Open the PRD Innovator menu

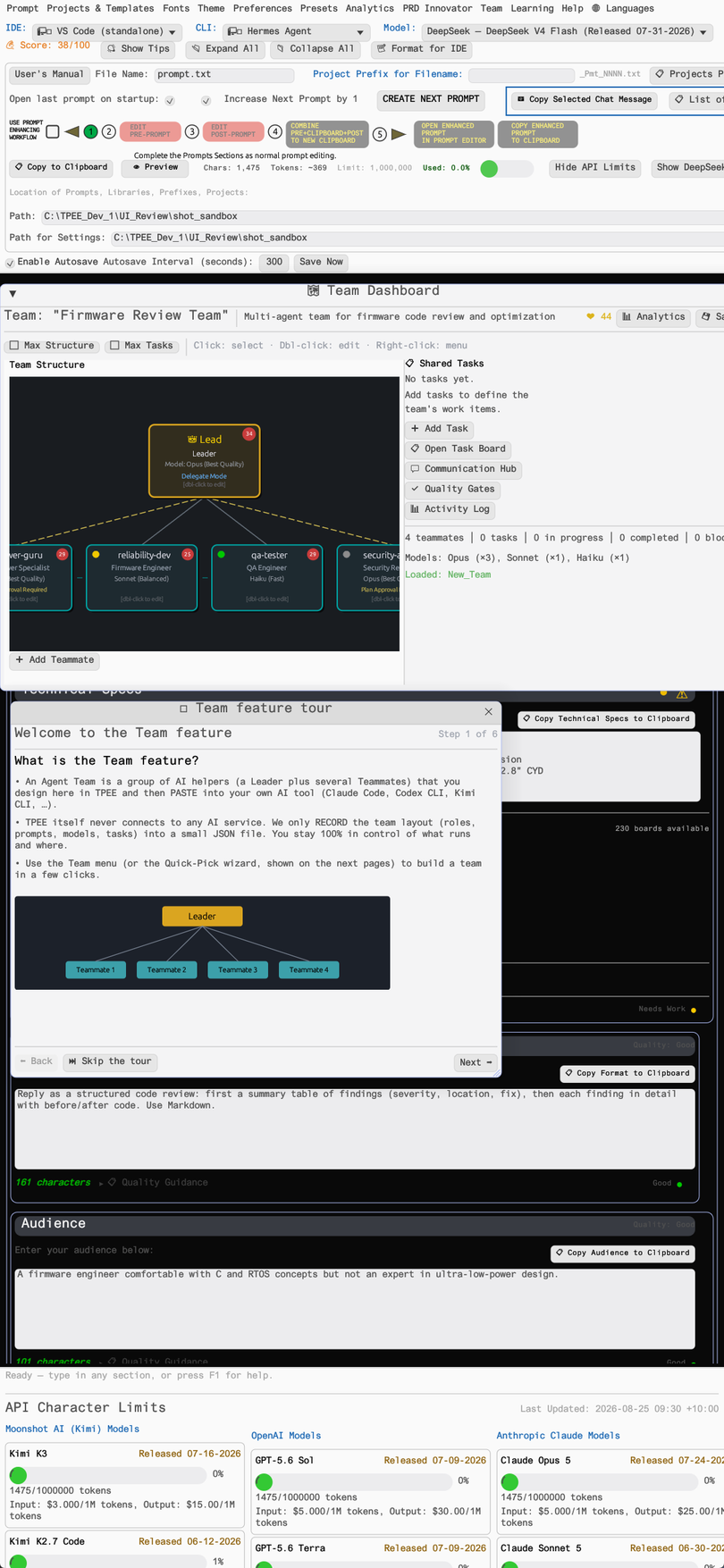[x=437, y=8]
